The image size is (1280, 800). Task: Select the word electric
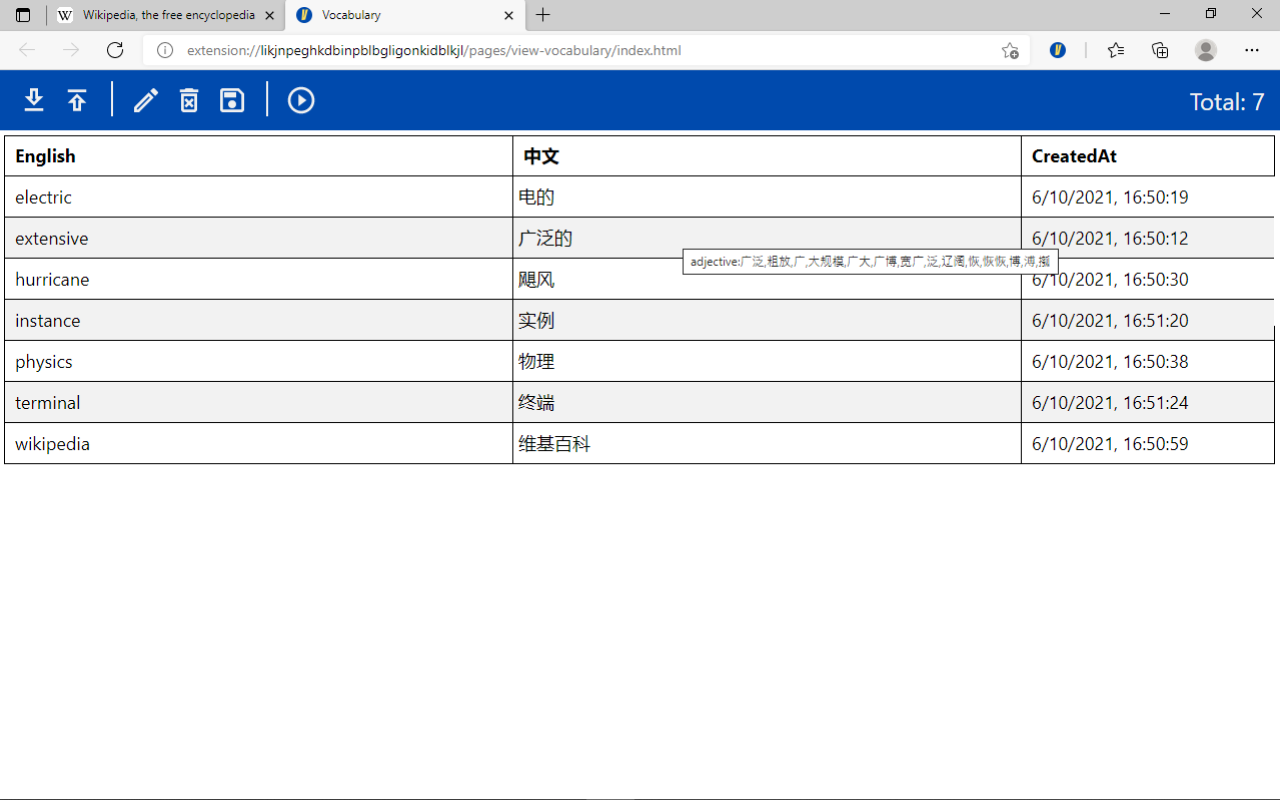(x=43, y=197)
